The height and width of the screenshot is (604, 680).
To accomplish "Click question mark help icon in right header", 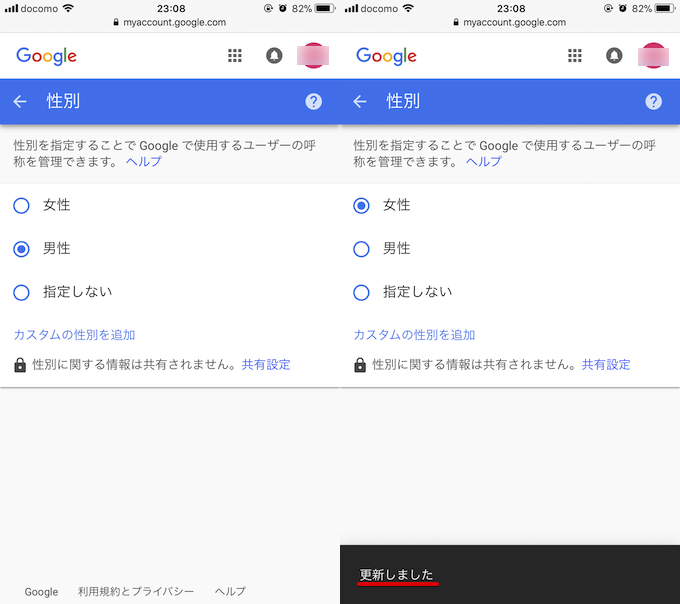I will [653, 101].
